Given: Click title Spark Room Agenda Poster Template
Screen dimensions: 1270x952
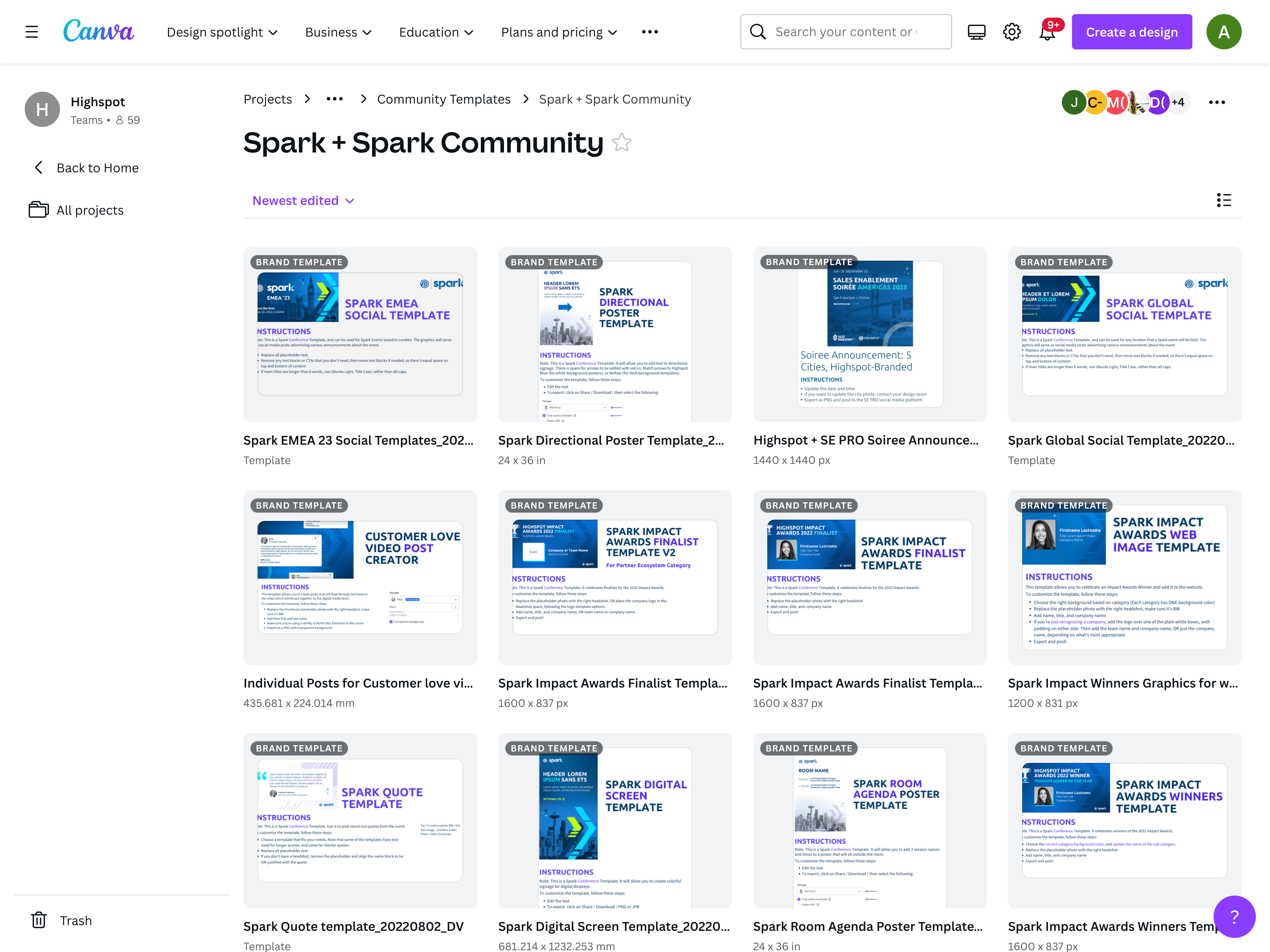Looking at the screenshot, I should point(868,926).
